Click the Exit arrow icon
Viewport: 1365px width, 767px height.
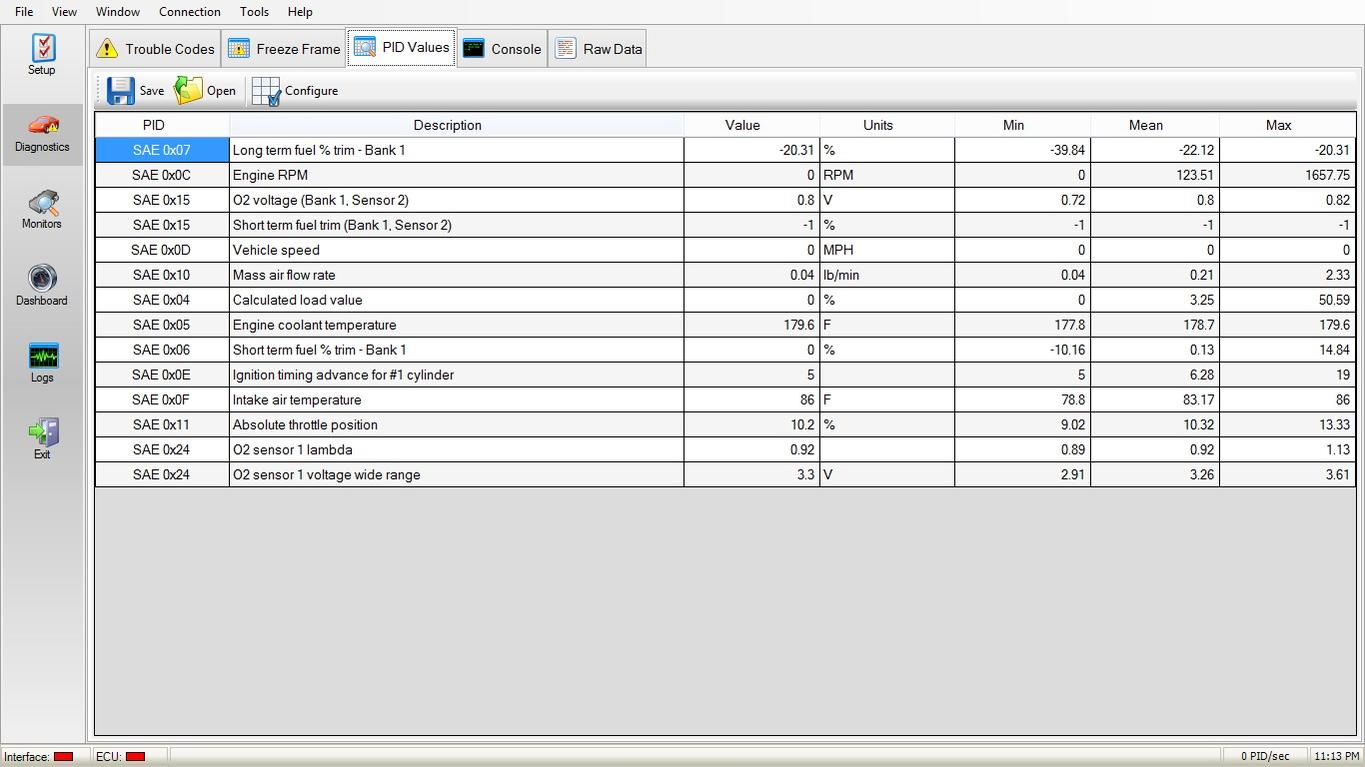point(43,432)
